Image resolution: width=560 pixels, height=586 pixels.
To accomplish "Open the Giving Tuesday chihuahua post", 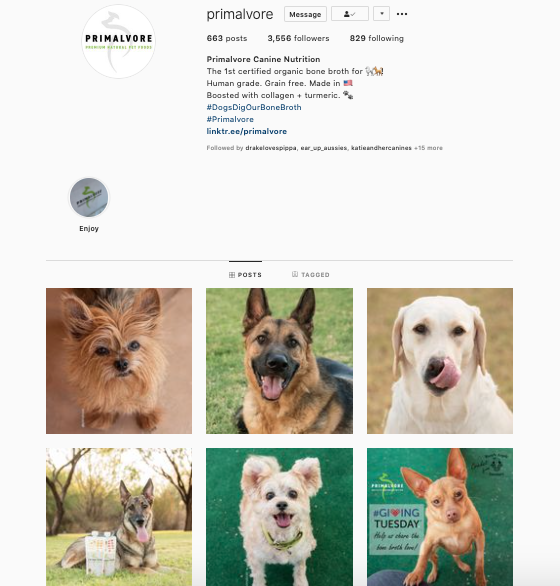I will click(440, 517).
